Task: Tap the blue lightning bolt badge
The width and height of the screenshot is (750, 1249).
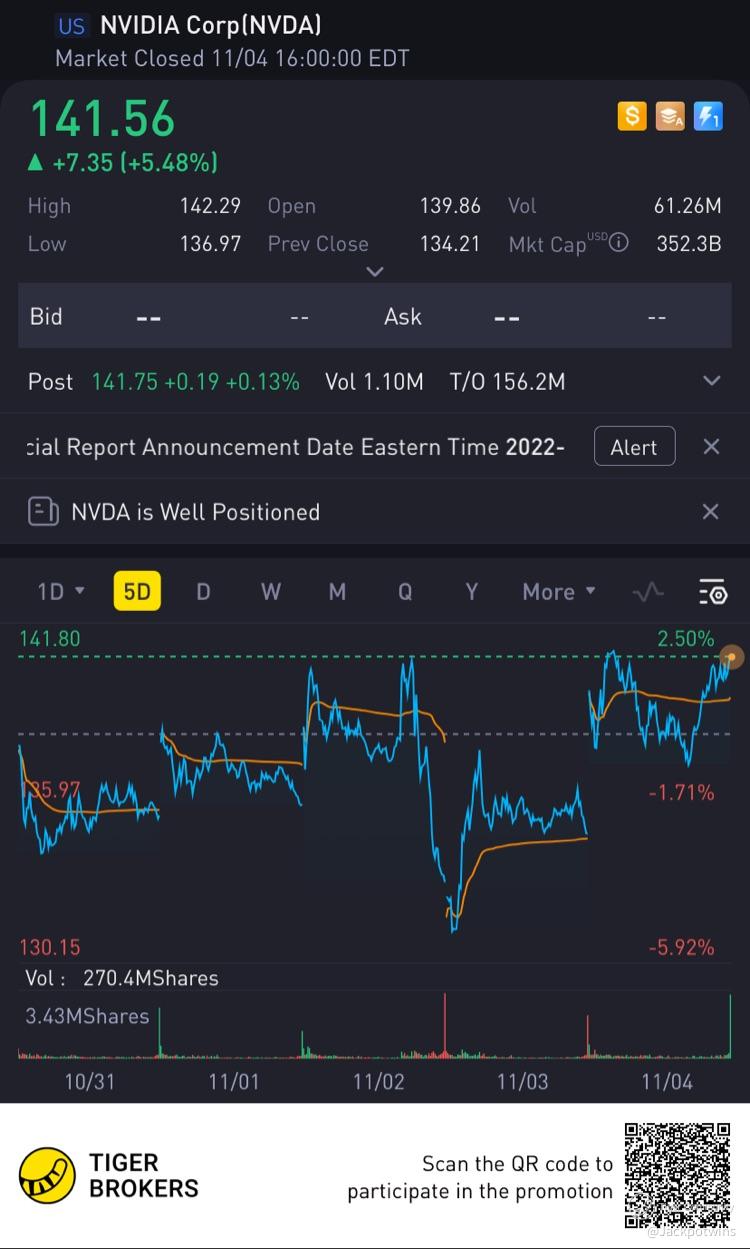Action: tap(707, 117)
